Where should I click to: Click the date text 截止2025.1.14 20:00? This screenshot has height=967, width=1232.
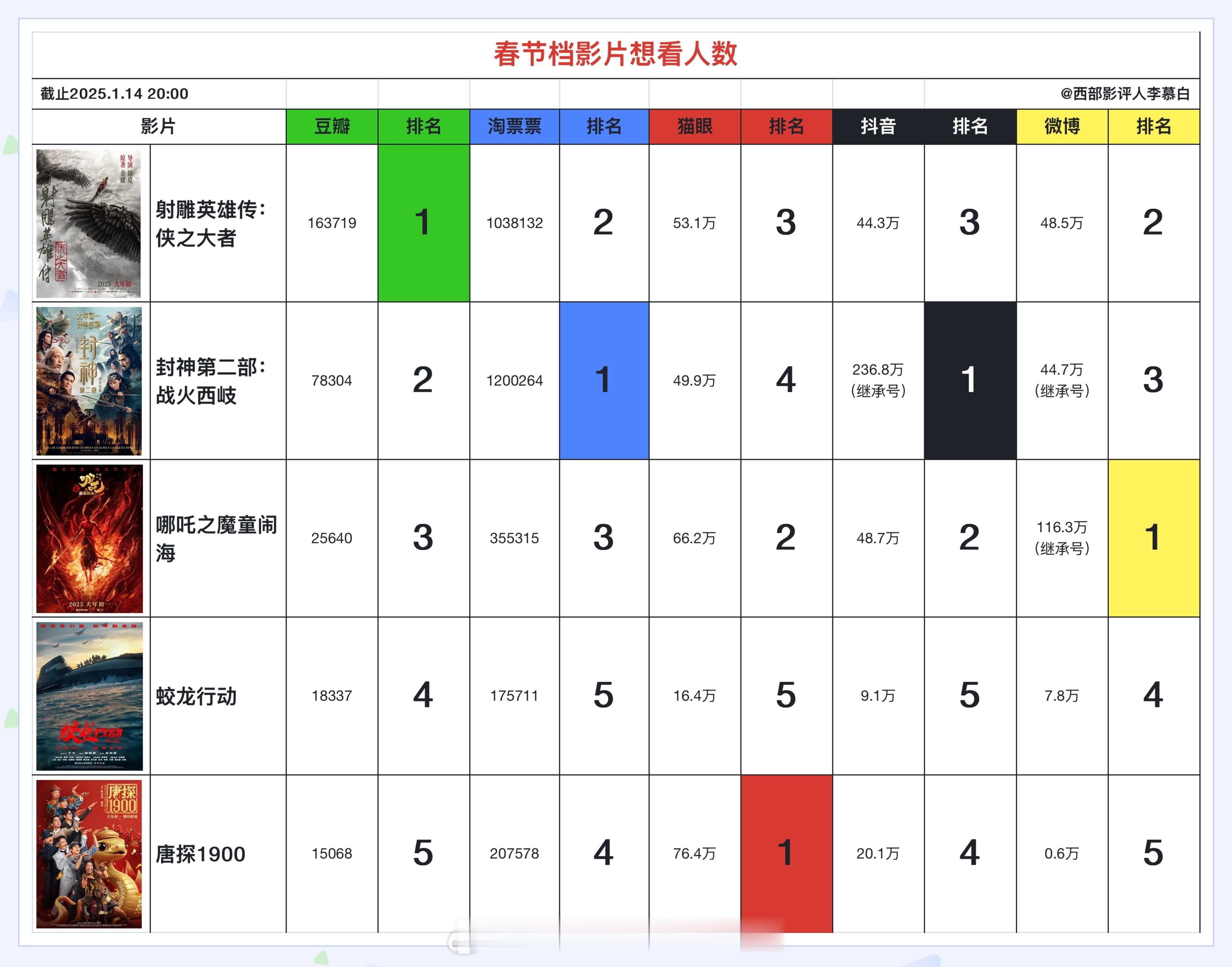click(114, 94)
